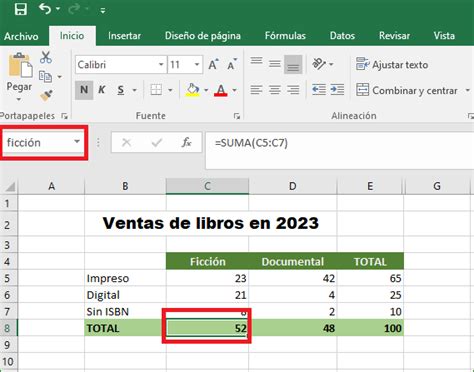
Task: Click formula bar showing =SUMA(C5:C7)
Action: (340, 150)
